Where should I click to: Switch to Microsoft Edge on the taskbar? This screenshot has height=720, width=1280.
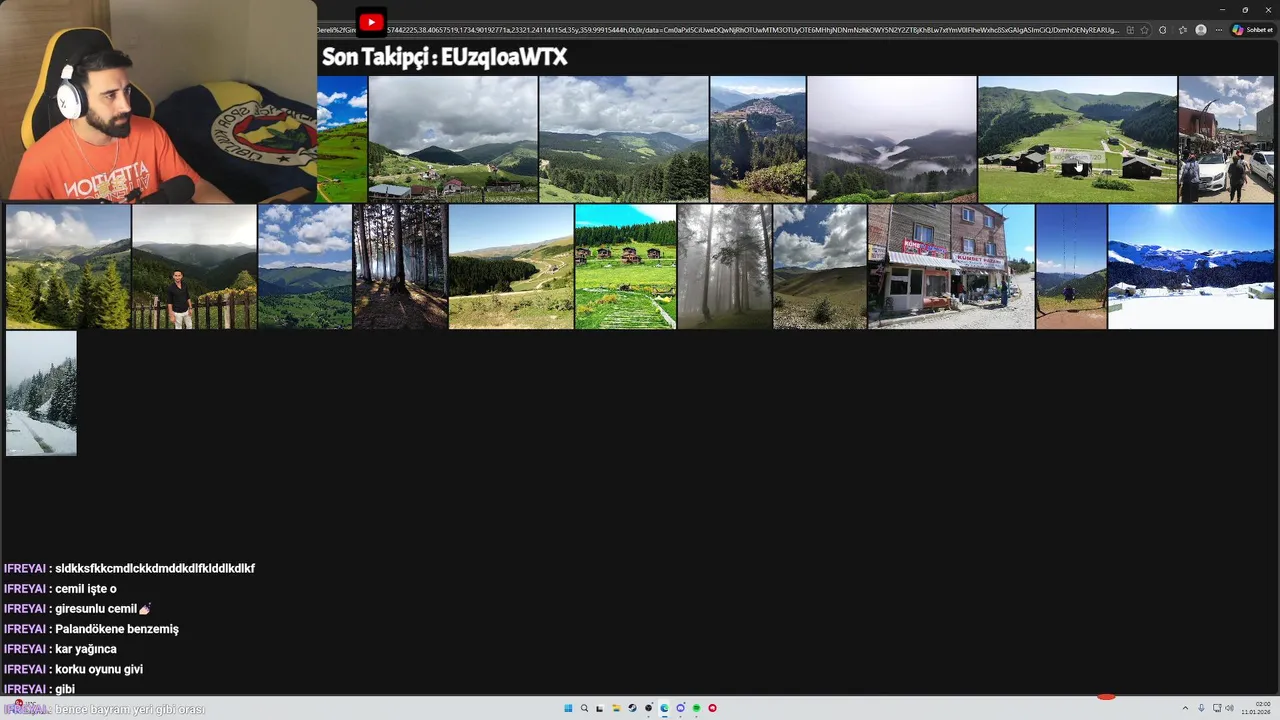tap(664, 708)
